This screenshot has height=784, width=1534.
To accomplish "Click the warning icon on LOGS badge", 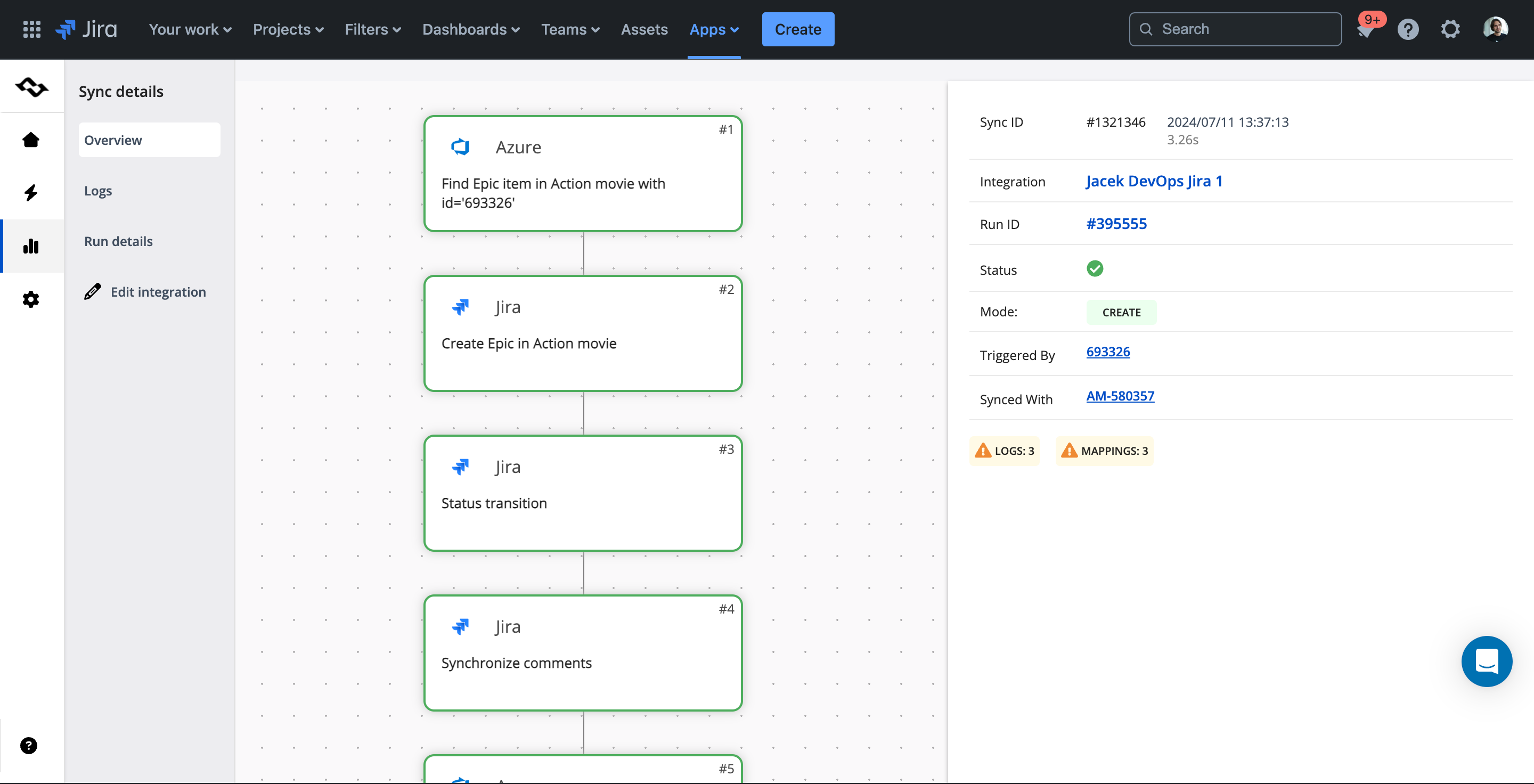I will point(983,450).
